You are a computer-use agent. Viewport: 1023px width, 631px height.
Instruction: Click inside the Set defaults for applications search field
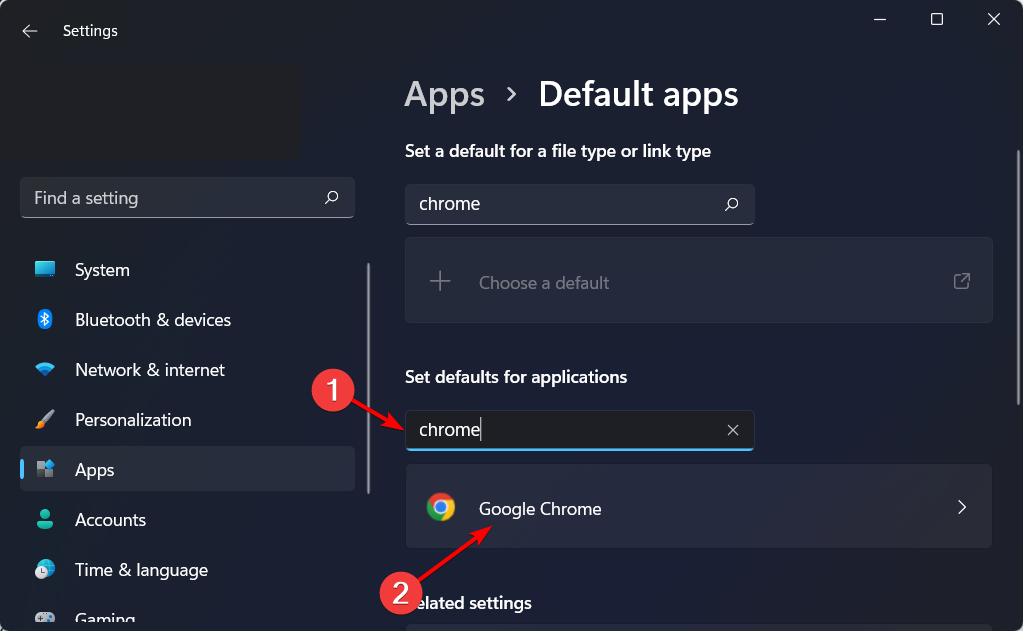[579, 430]
